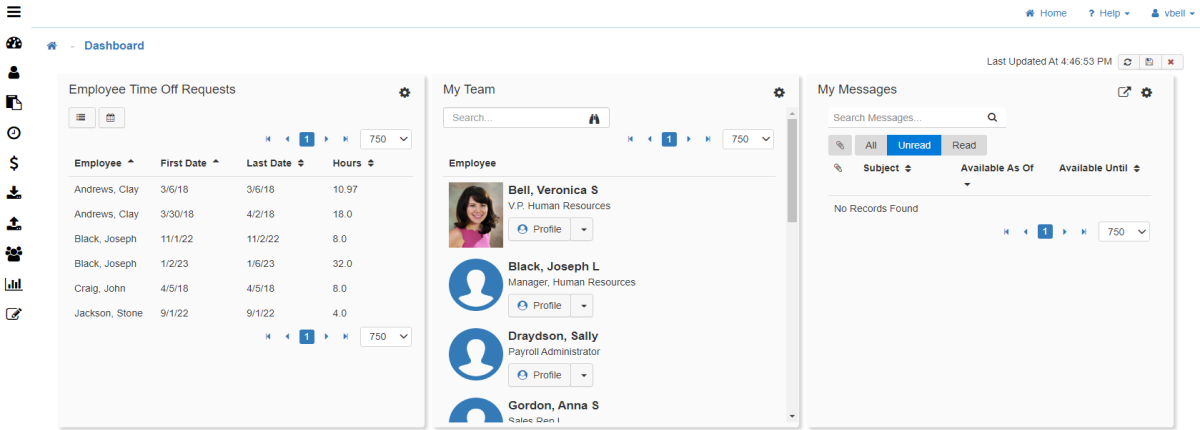Select the All messages tab

(870, 145)
